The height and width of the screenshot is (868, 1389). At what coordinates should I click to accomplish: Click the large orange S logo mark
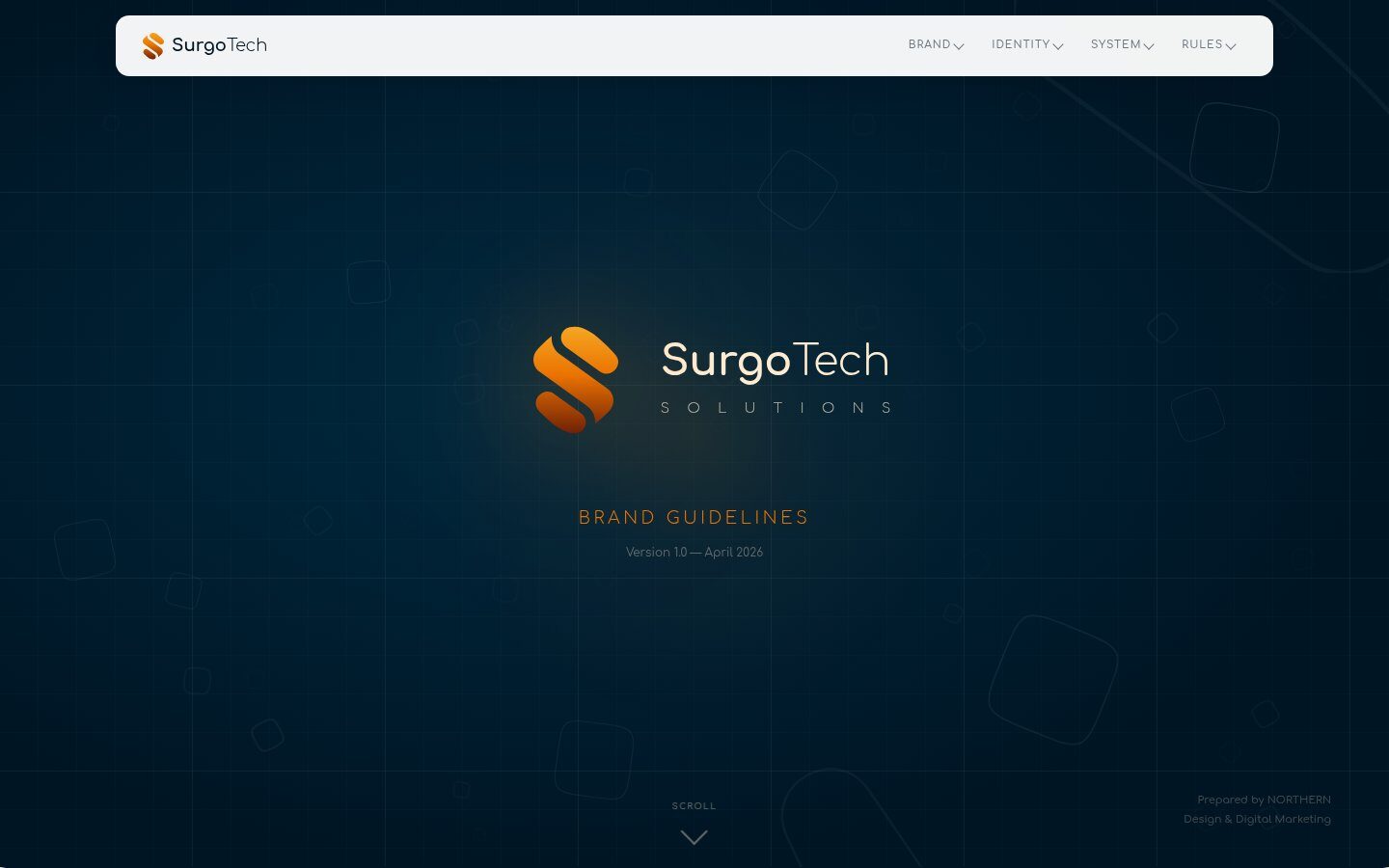576,379
